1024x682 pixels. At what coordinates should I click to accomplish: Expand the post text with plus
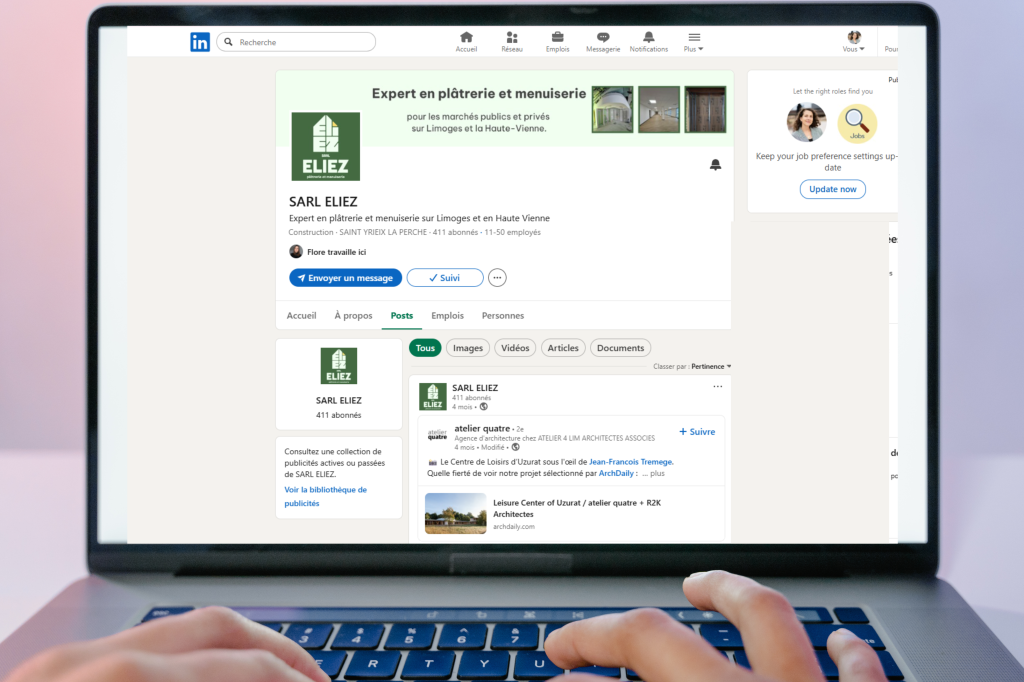pyautogui.click(x=657, y=474)
